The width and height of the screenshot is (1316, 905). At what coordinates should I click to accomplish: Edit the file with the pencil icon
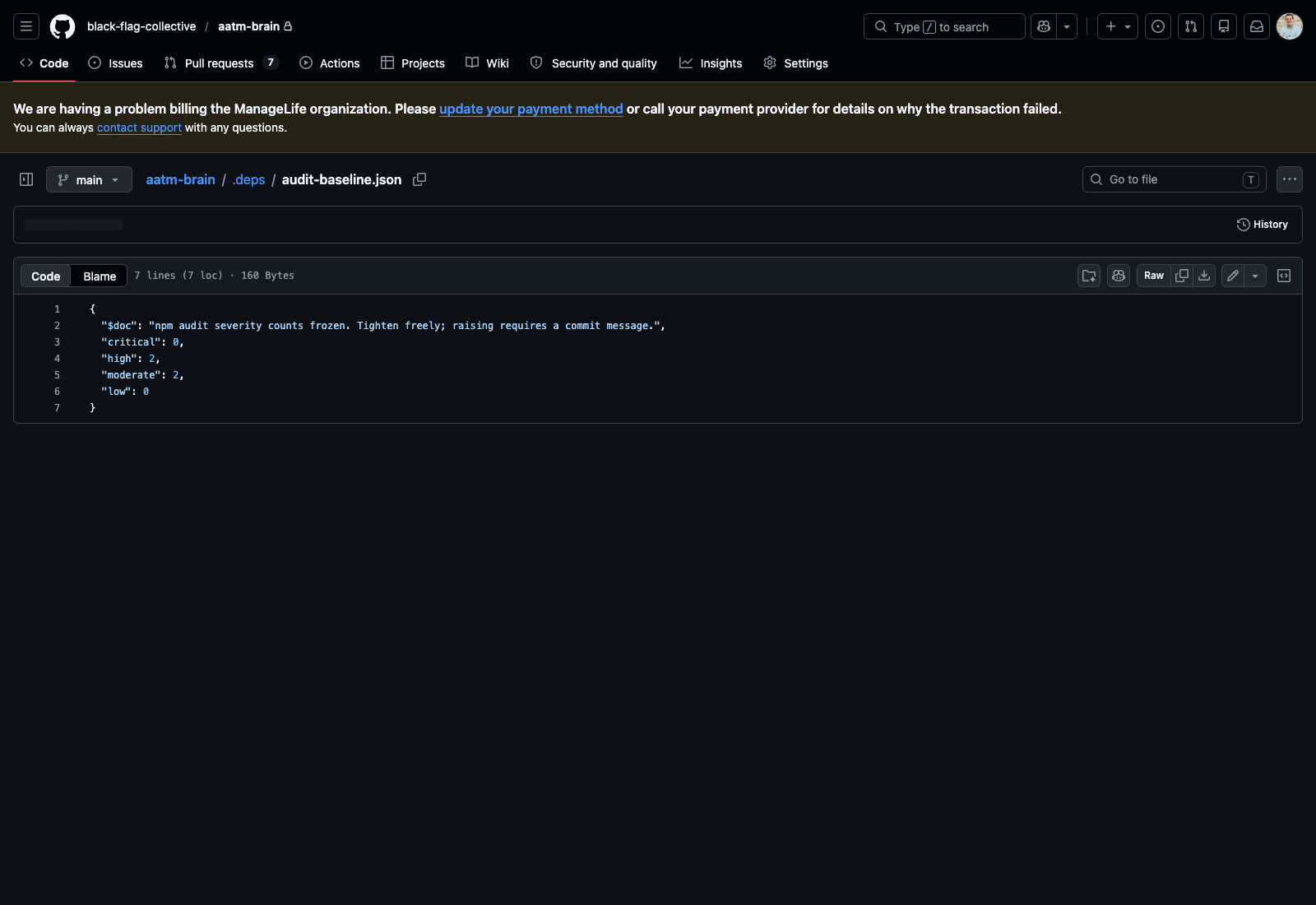[x=1231, y=276]
